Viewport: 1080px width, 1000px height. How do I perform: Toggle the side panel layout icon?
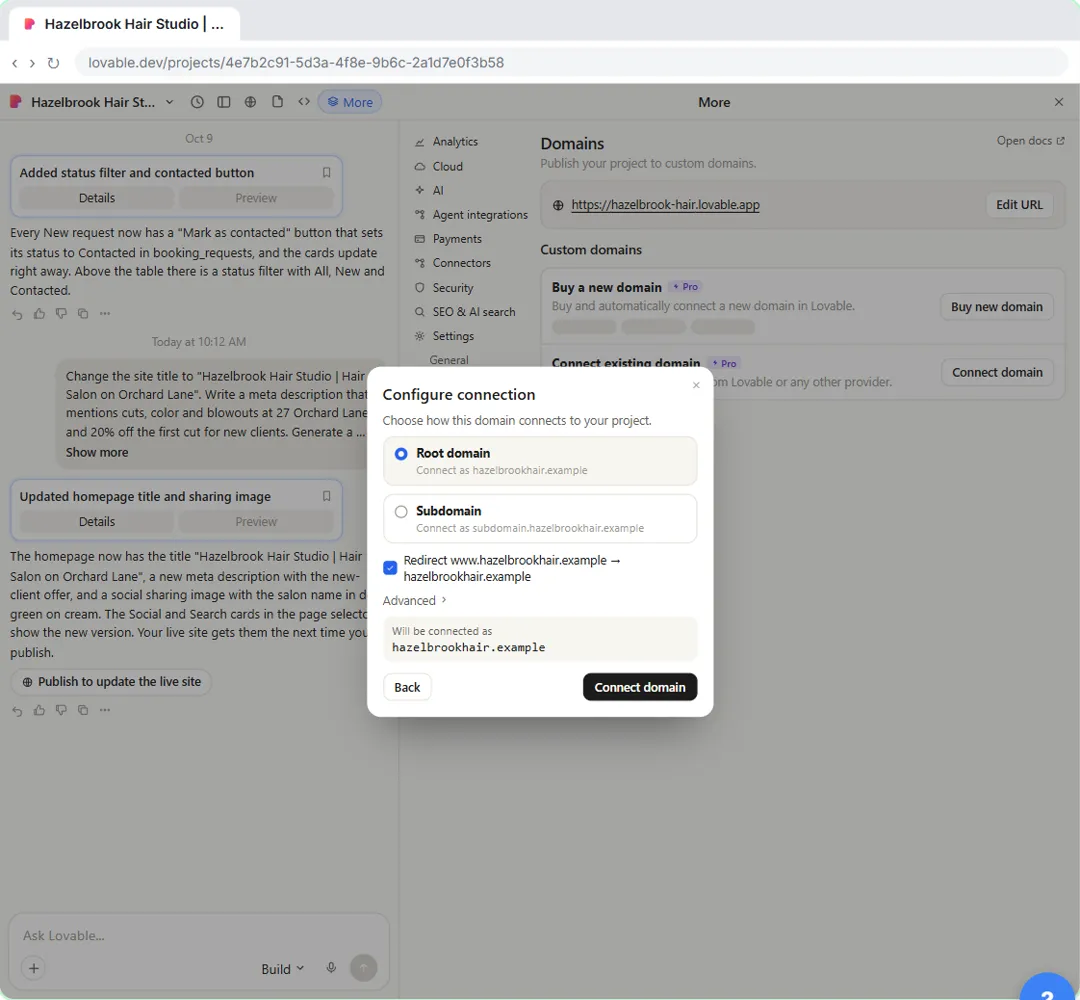(x=224, y=102)
